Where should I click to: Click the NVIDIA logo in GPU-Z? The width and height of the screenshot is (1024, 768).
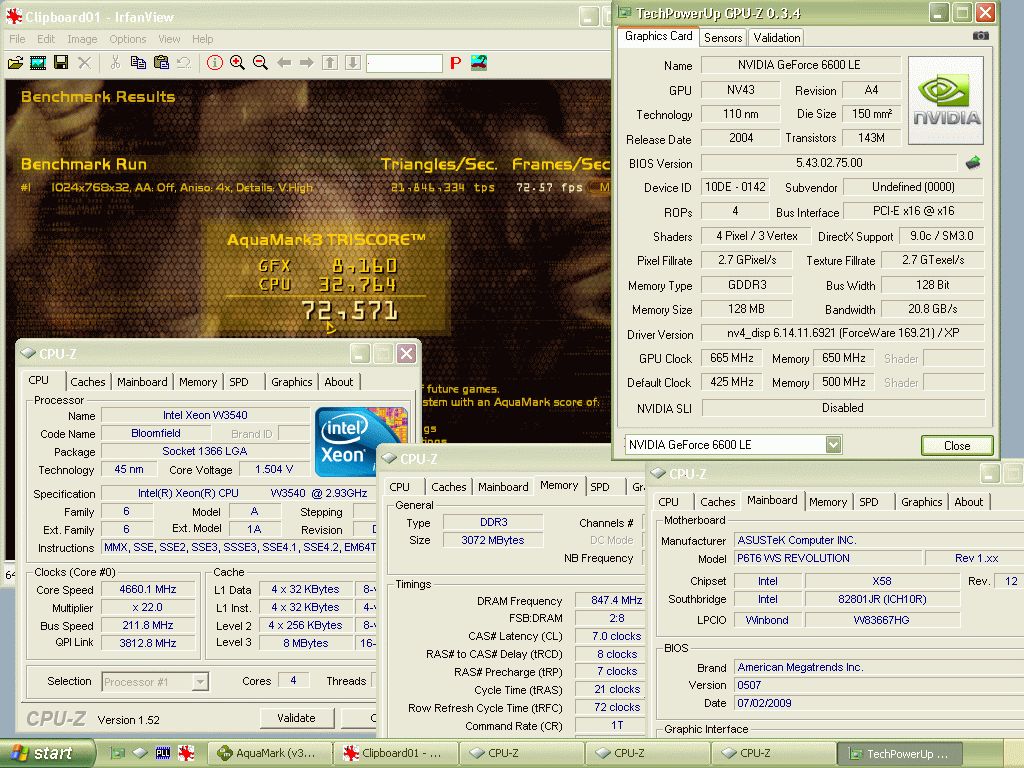coord(946,100)
